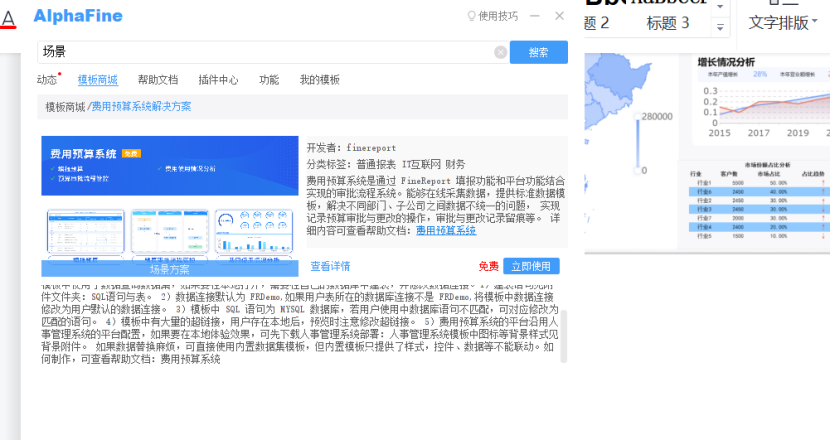Image resolution: width=830 pixels, height=441 pixels.
Task: Click the red underlined A font color icon
Action: [7, 21]
